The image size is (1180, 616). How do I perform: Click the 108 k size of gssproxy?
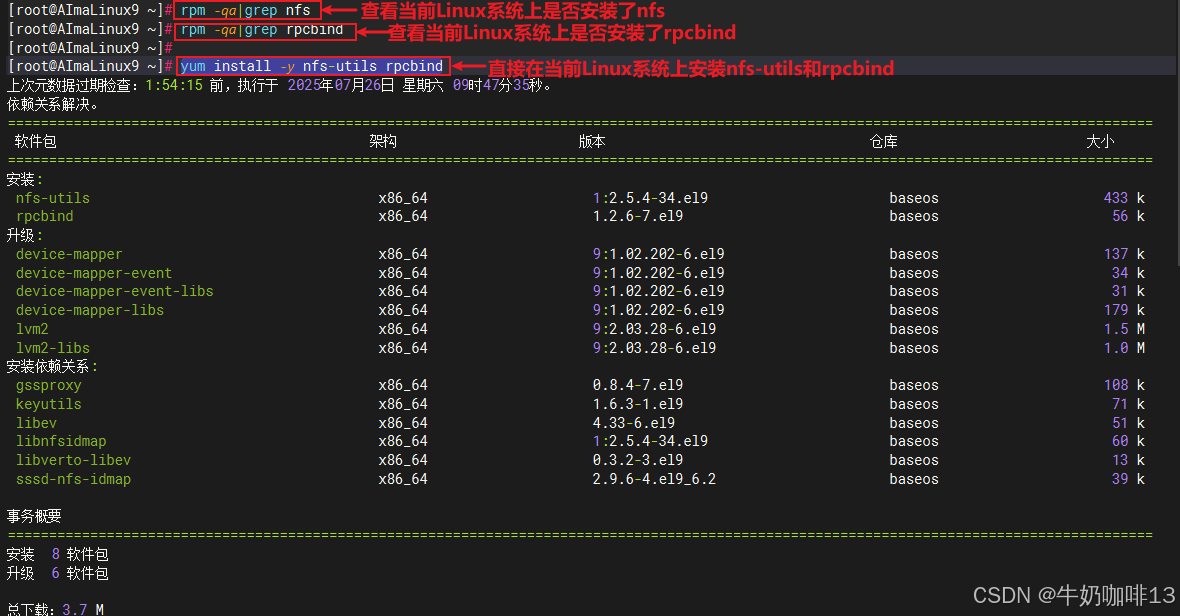pyautogui.click(x=1124, y=385)
